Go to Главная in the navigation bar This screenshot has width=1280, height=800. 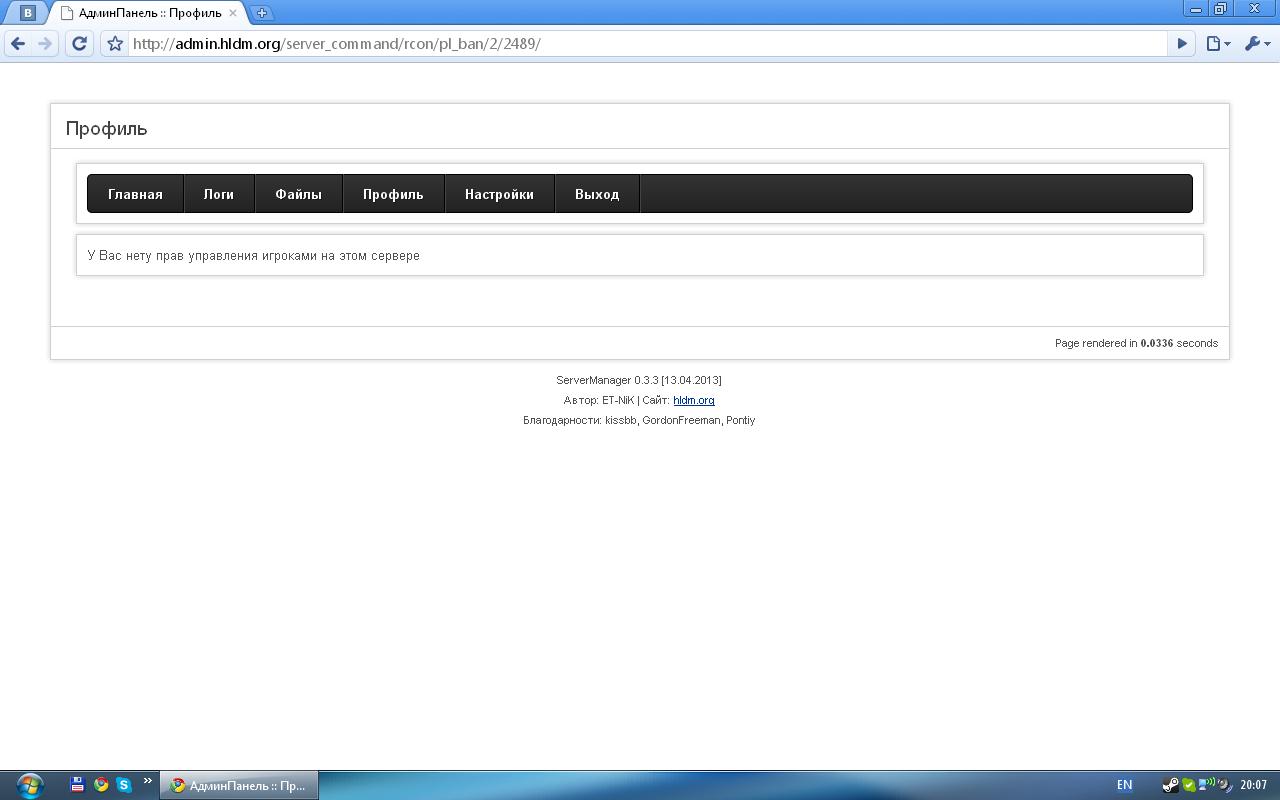point(135,194)
